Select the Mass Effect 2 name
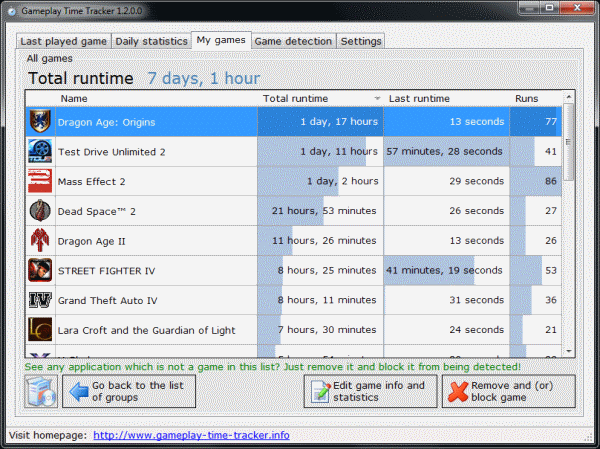 91,182
